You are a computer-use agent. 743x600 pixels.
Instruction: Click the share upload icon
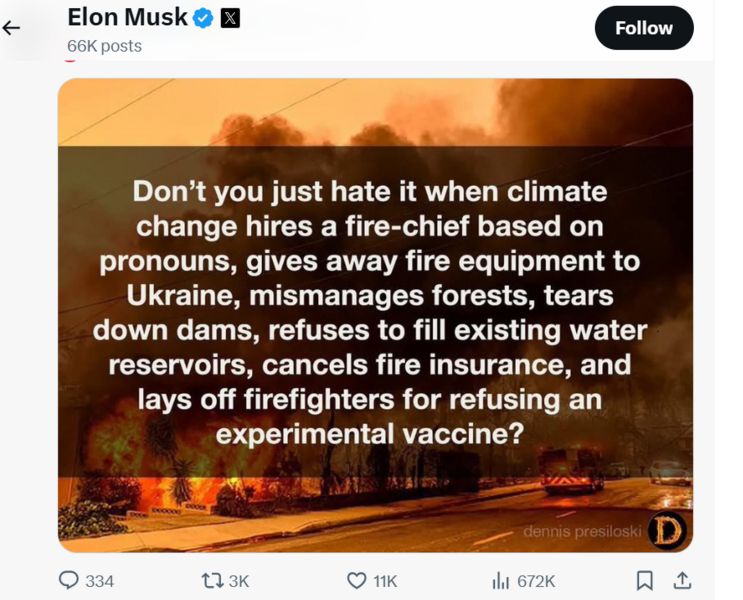pos(682,580)
